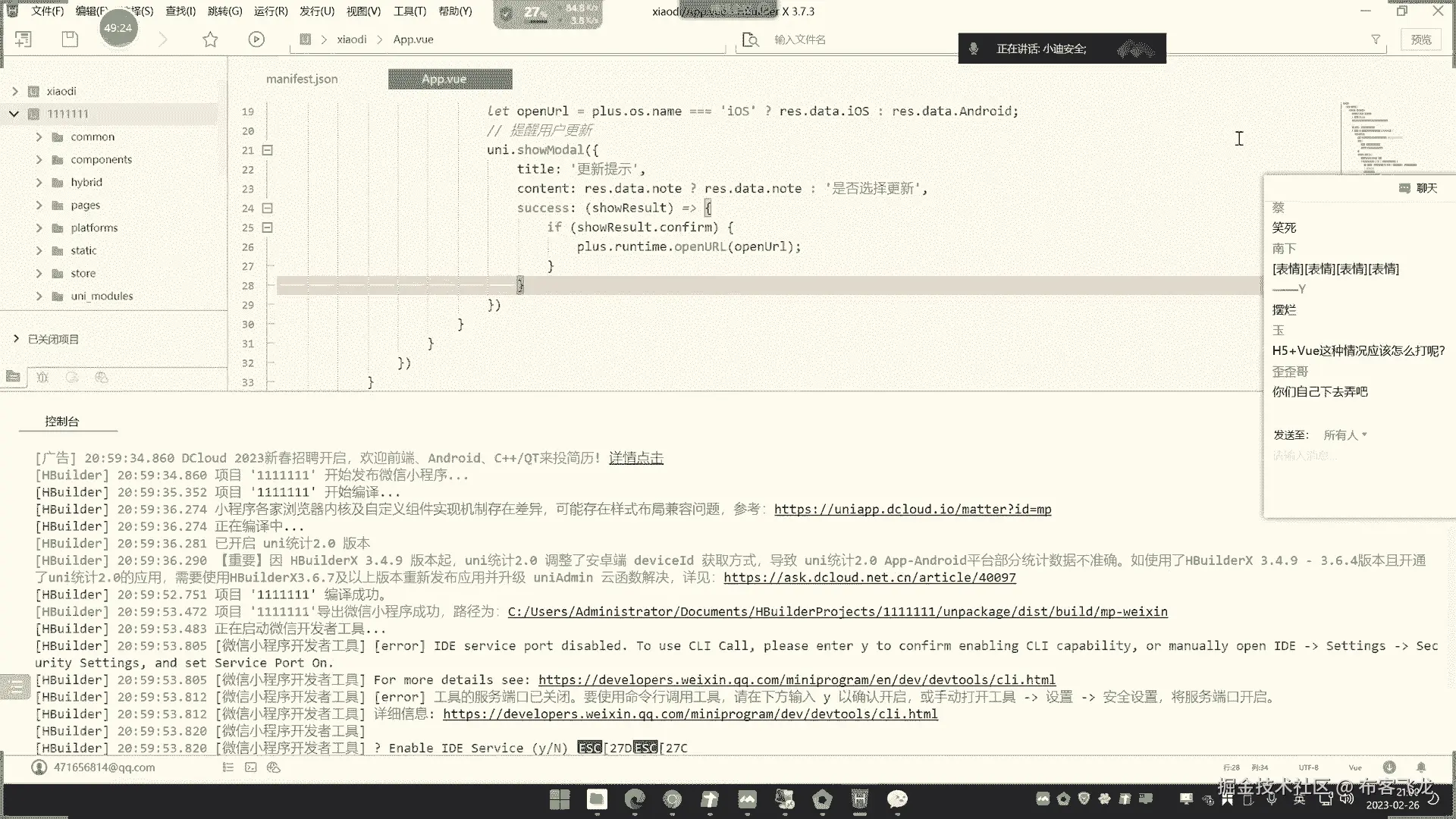1456x819 pixels.
Task: Open the 运行(R) menu
Action: 271,11
